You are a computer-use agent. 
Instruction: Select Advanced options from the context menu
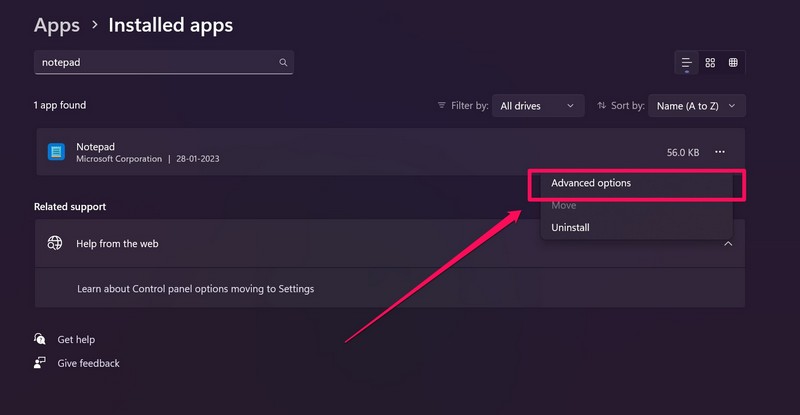(x=591, y=183)
